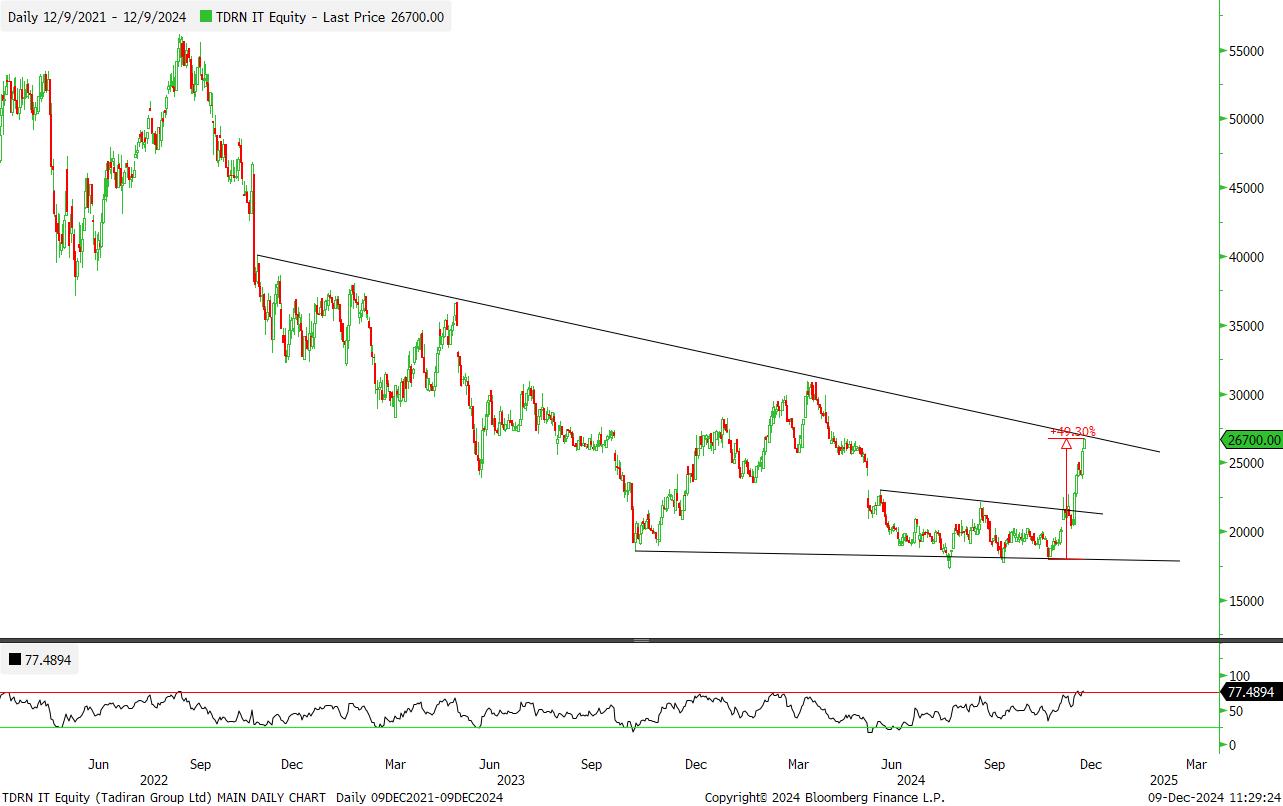The image size is (1283, 806).
Task: Click the red +49.30% measurement label
Action: click(x=1073, y=432)
